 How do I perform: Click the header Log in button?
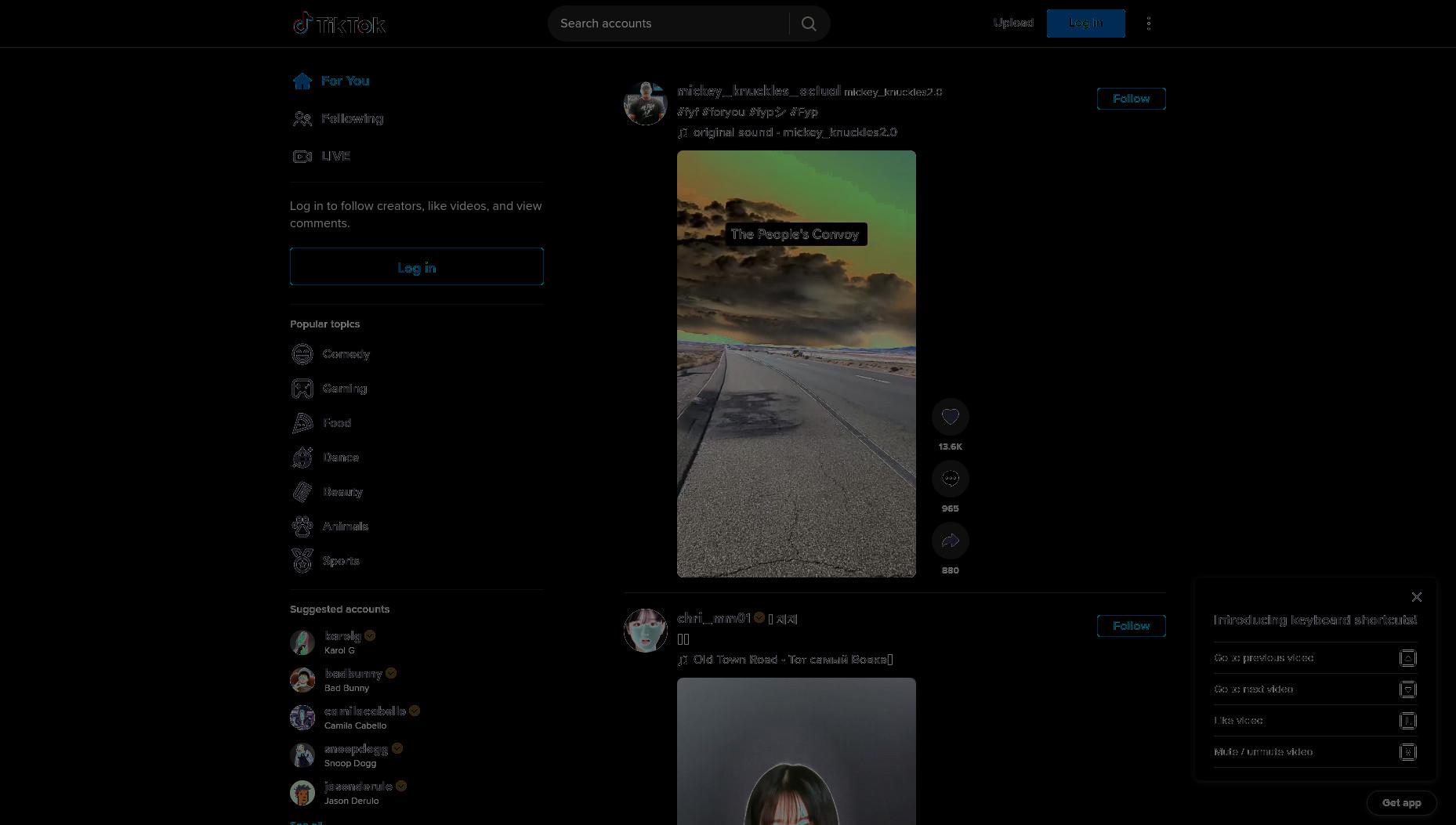coord(1086,24)
